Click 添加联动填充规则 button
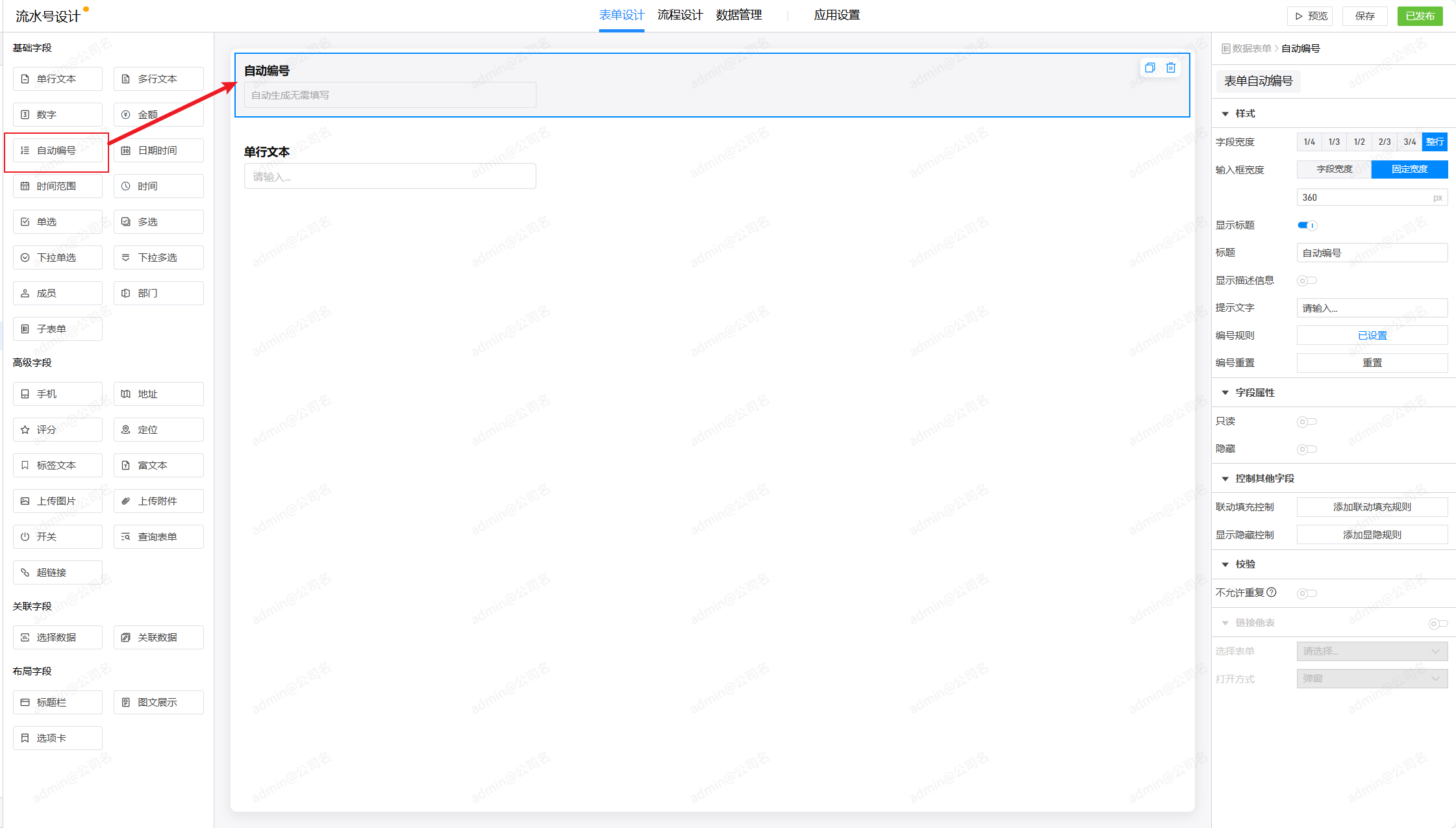The image size is (1456, 828). click(1372, 507)
